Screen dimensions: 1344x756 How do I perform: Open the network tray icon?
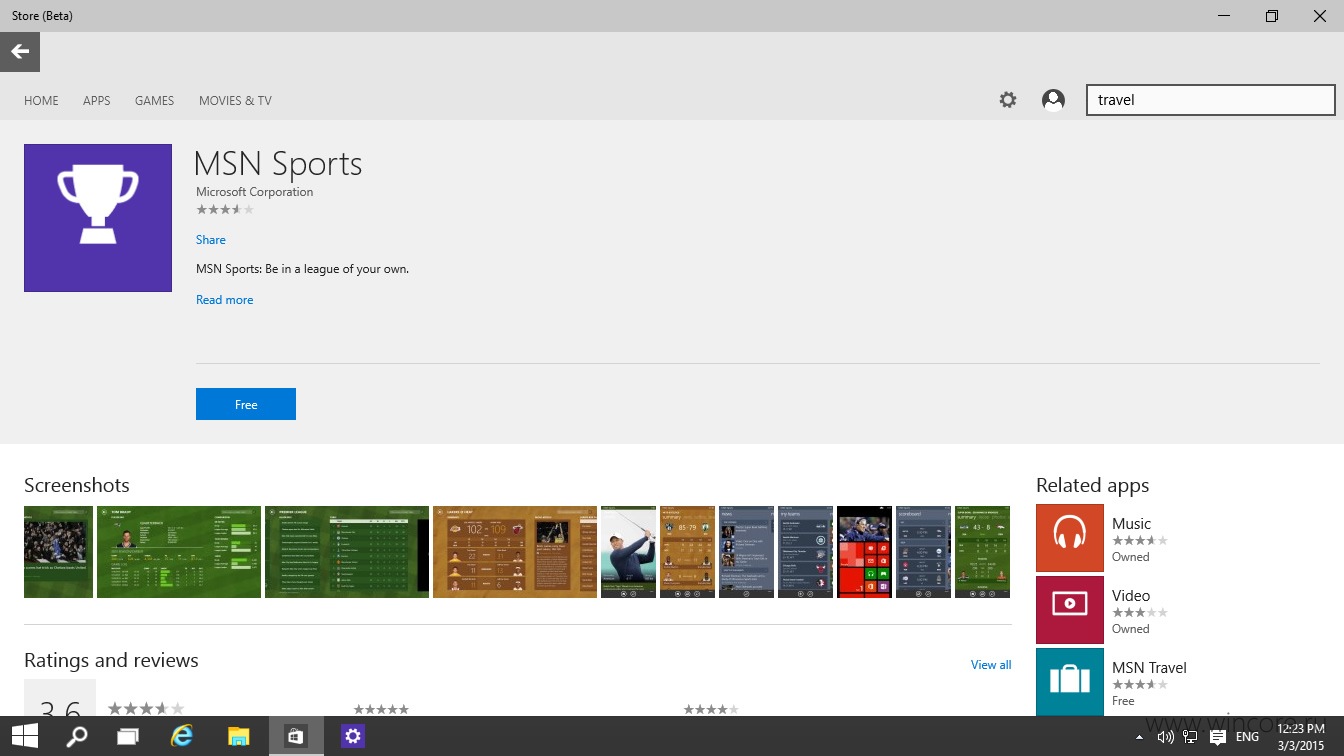tap(1191, 738)
